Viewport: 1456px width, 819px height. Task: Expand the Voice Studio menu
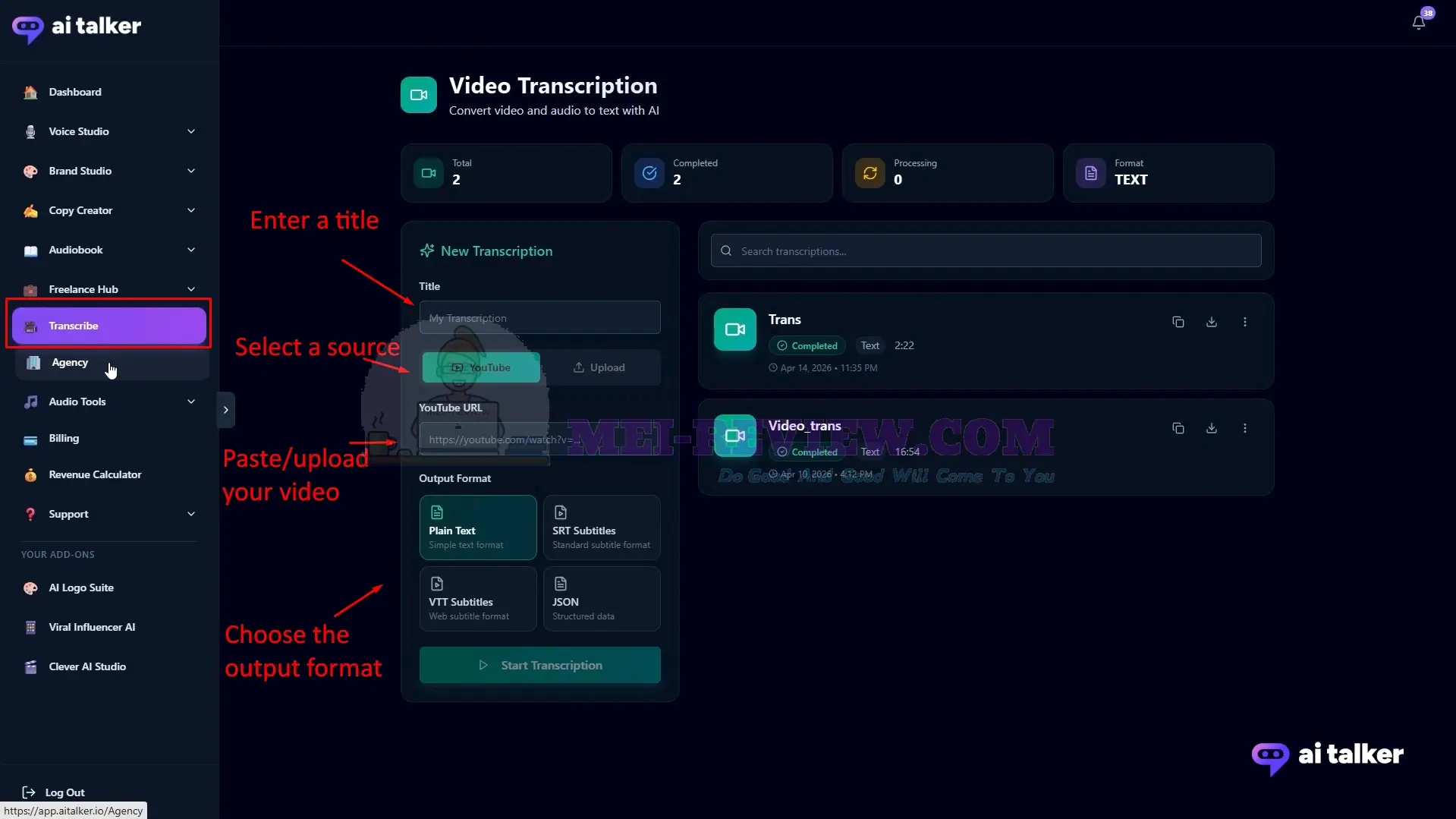[x=109, y=131]
